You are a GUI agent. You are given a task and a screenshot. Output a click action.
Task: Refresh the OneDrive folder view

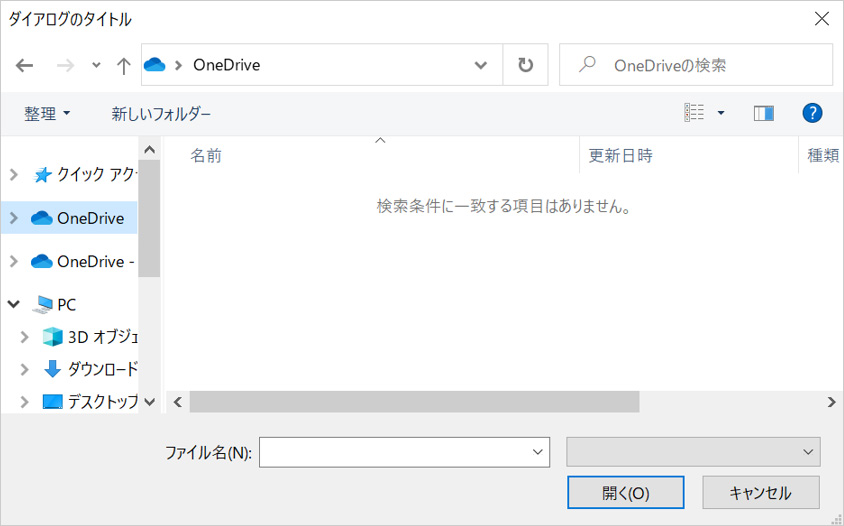[x=525, y=65]
